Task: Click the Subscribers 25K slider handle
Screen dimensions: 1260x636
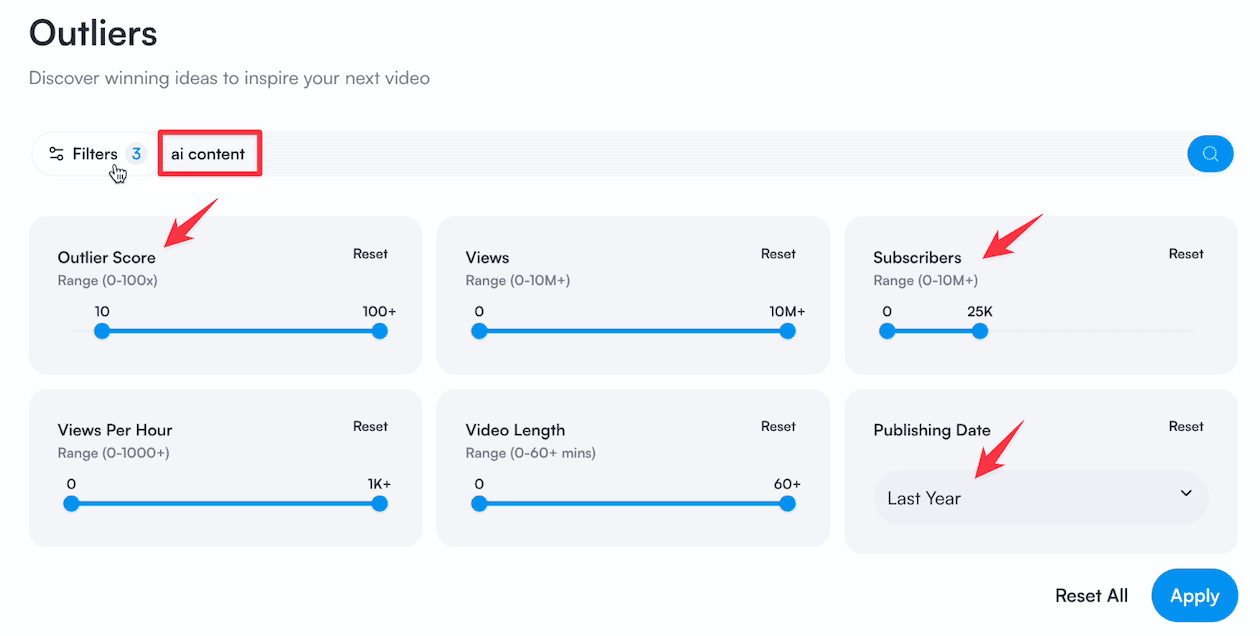Action: tap(980, 331)
